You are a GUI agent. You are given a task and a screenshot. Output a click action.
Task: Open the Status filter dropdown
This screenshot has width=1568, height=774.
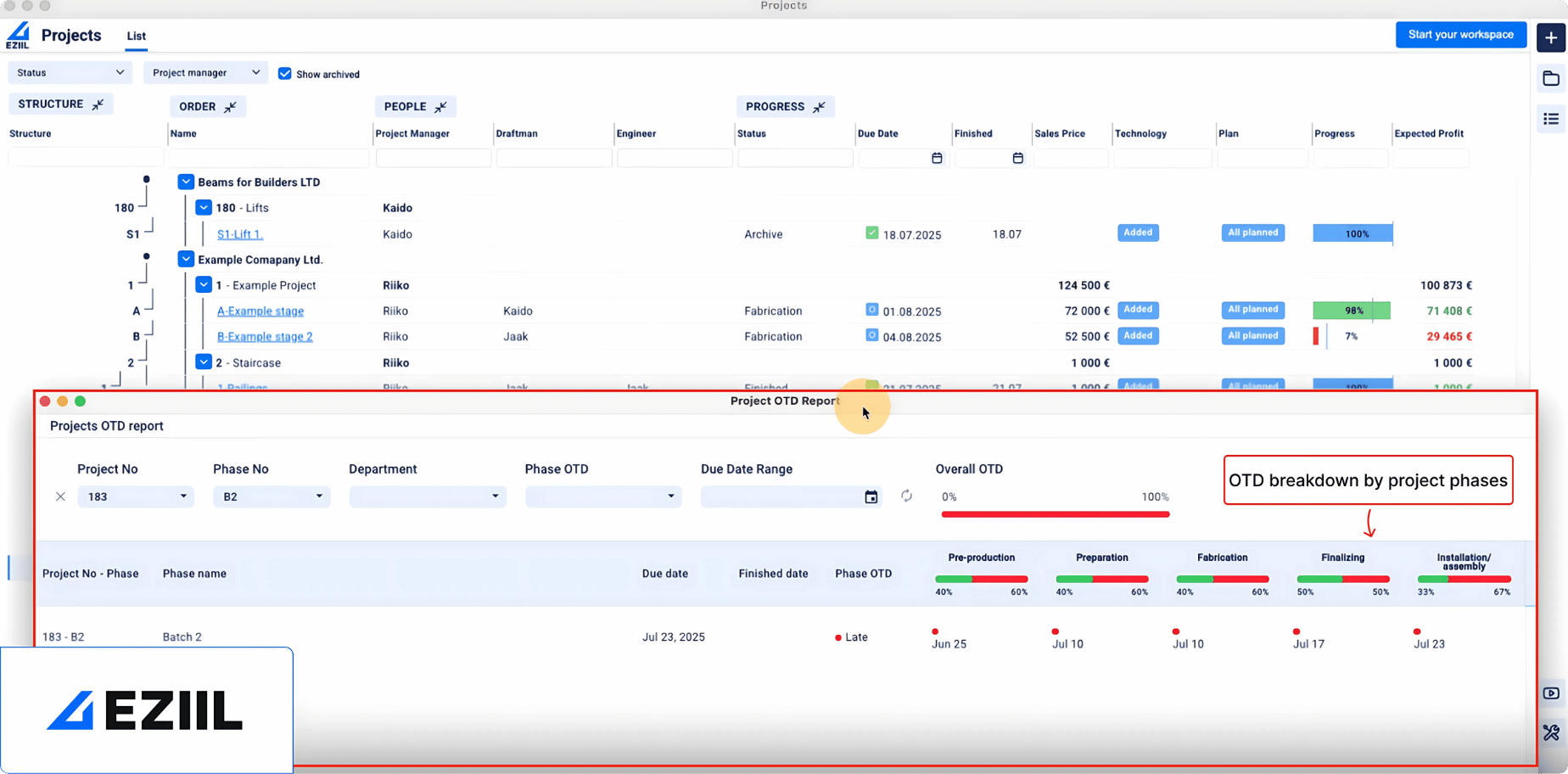(x=70, y=73)
